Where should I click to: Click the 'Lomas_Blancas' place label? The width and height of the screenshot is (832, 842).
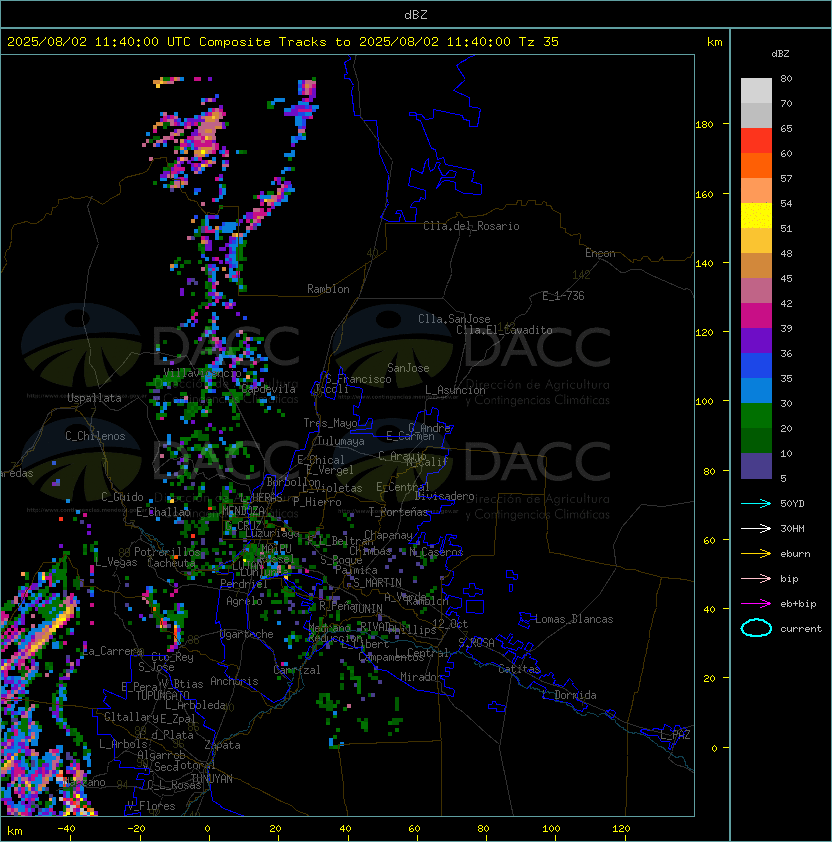click(574, 619)
